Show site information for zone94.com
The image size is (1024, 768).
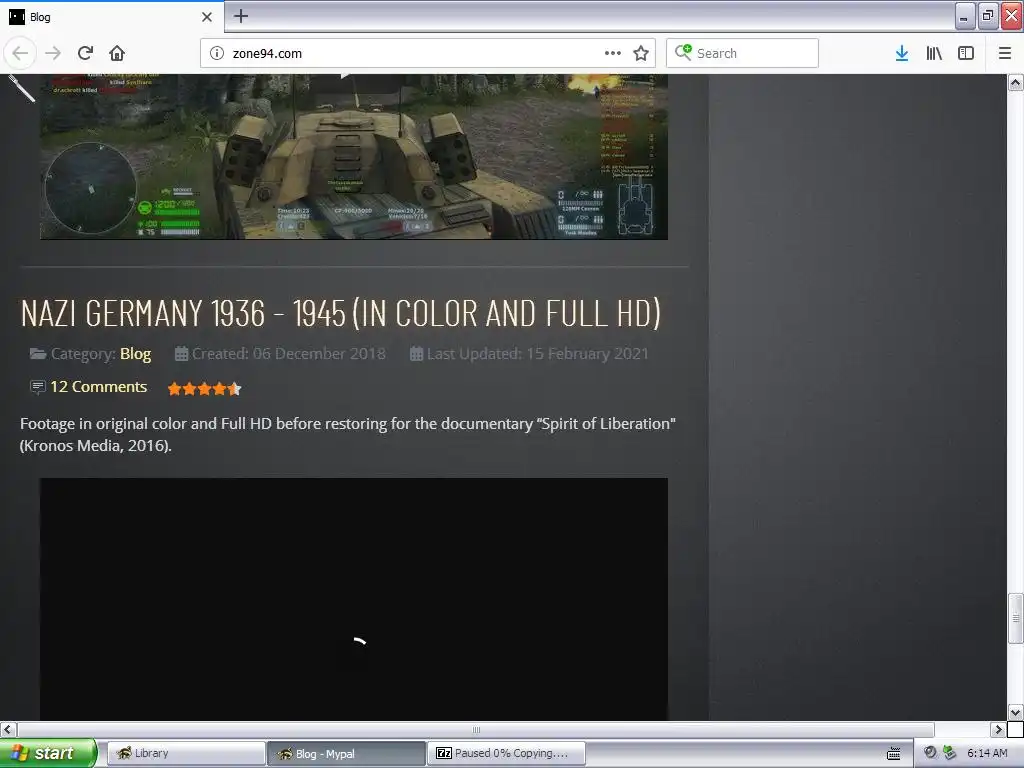217,53
